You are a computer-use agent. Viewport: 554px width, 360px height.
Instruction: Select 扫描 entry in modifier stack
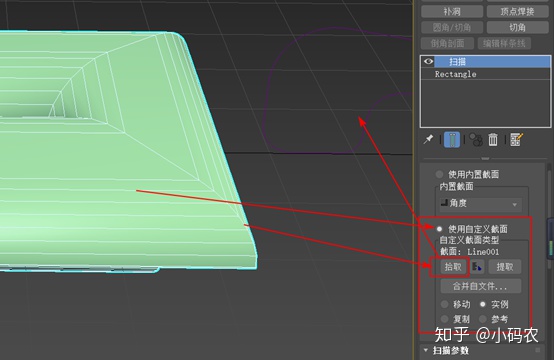click(x=485, y=62)
